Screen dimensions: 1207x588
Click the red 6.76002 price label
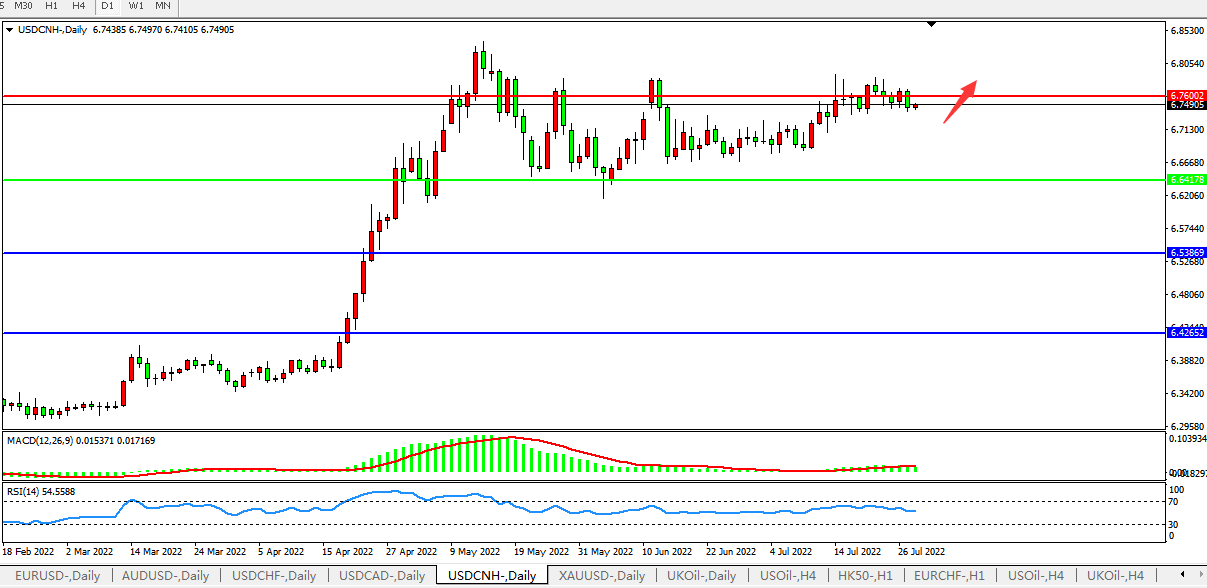1186,96
